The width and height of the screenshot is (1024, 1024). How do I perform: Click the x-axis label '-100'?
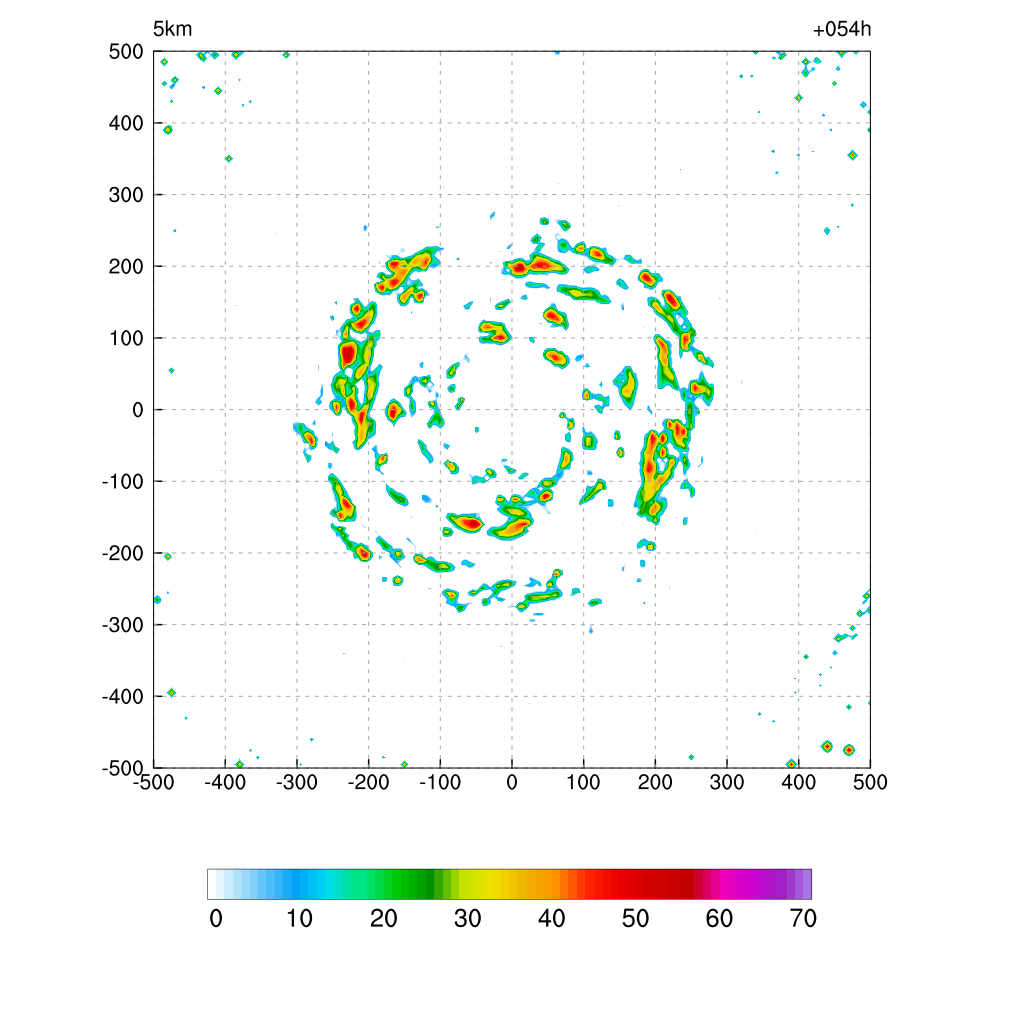click(x=440, y=782)
